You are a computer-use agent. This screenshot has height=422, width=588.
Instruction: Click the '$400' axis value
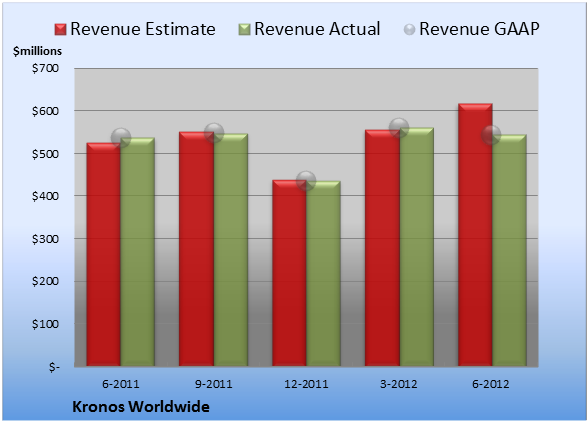click(x=45, y=196)
